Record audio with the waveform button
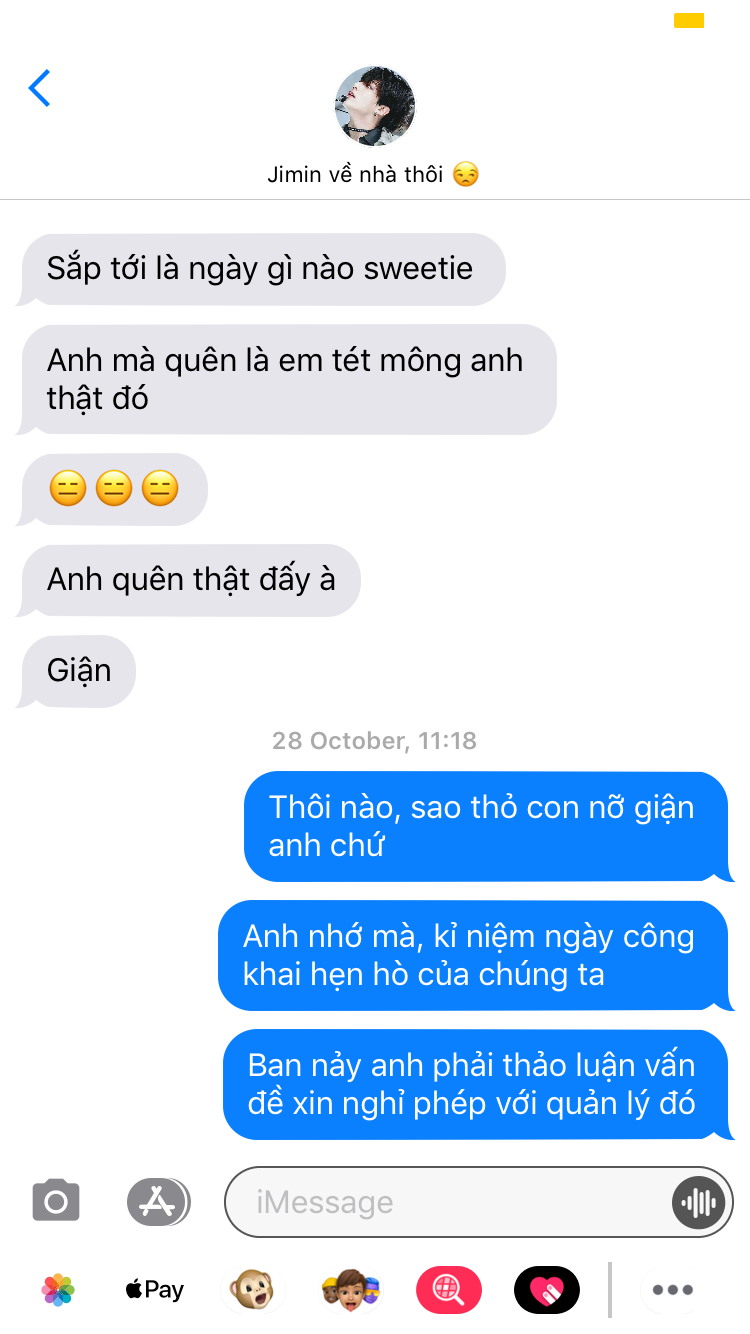The height and width of the screenshot is (1334, 750). pyautogui.click(x=697, y=1202)
